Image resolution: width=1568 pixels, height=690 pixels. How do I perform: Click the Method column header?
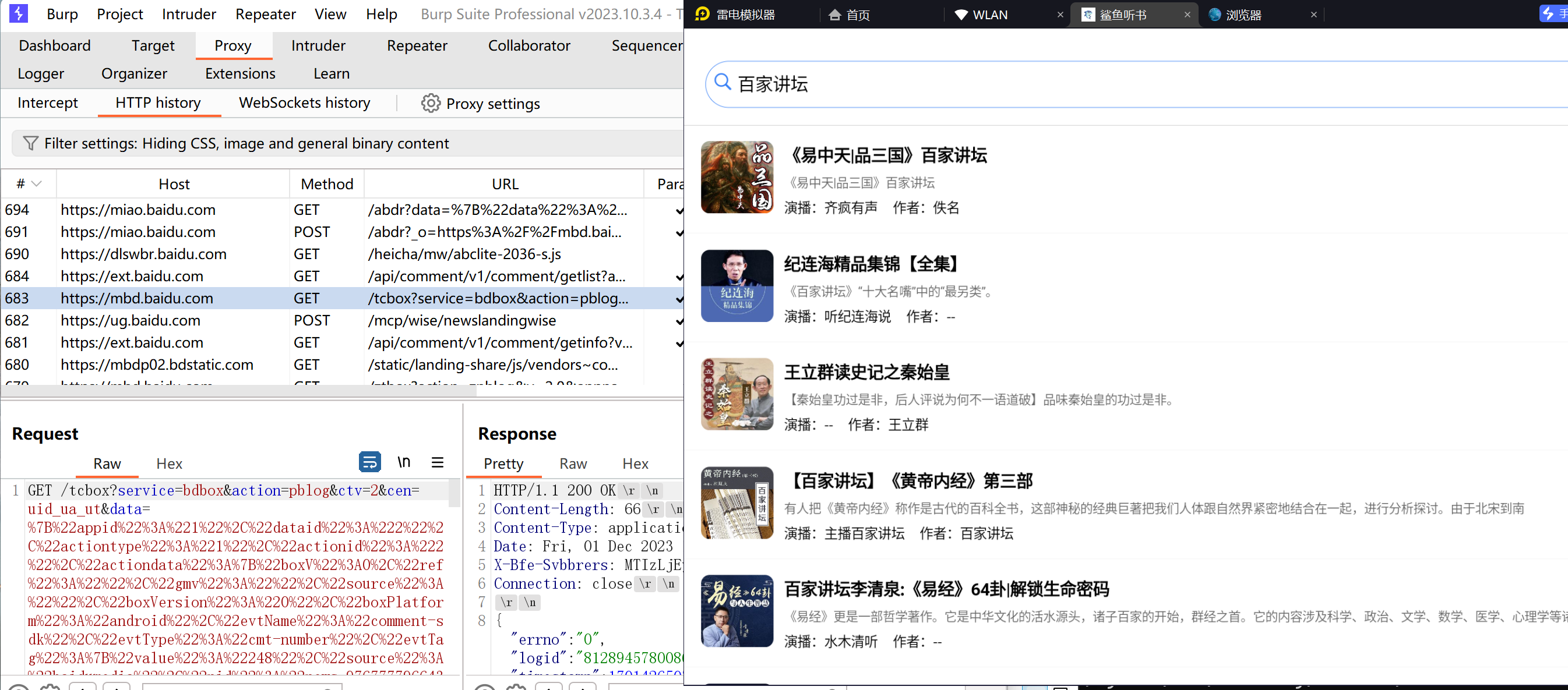tap(327, 184)
